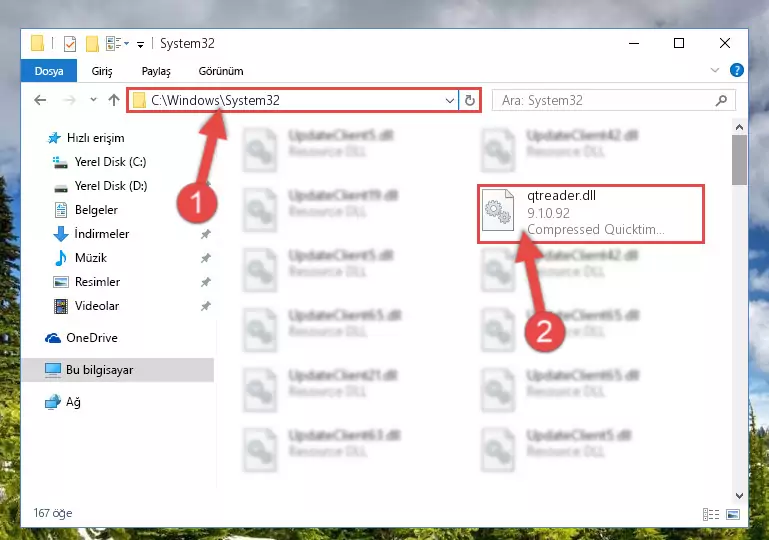Switch to the Giriş tab

coord(102,71)
